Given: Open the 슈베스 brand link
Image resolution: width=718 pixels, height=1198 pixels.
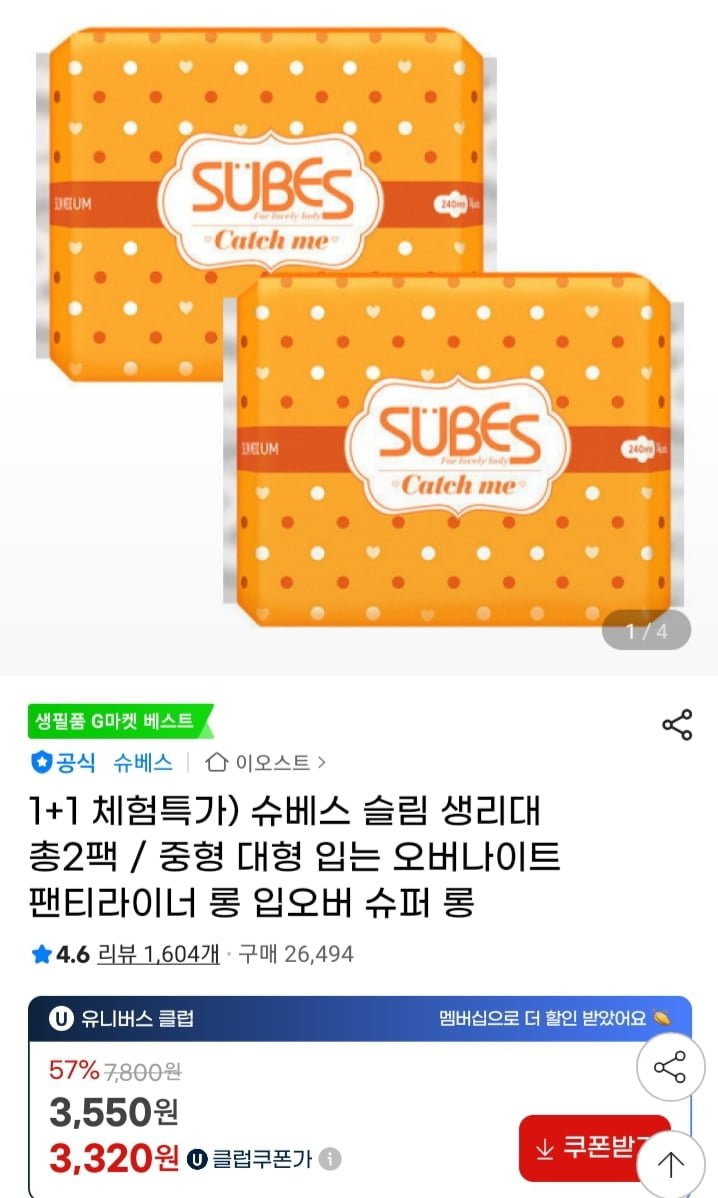Looking at the screenshot, I should coord(143,762).
